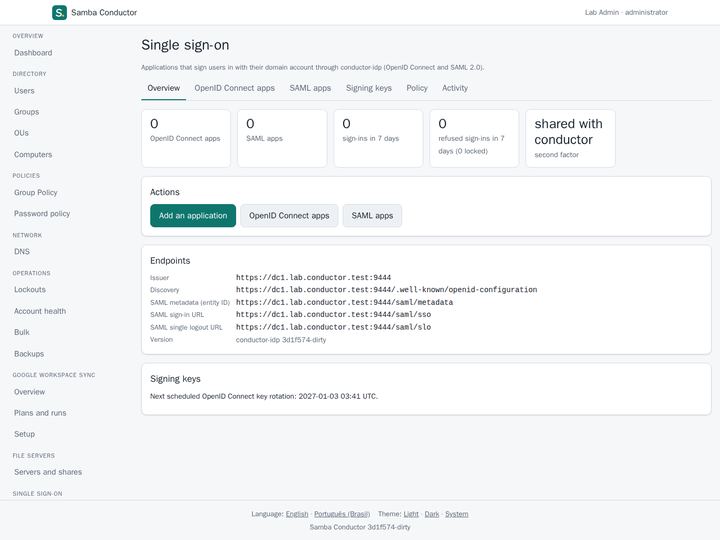Open Servers and shares page
The image size is (720, 540).
(48, 472)
